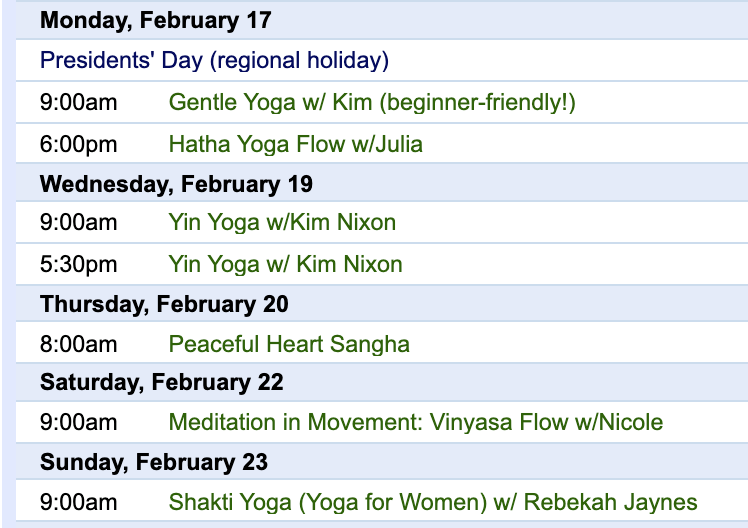
Task: Click the 6:00pm time for Hatha Yoga
Action: click(x=79, y=145)
